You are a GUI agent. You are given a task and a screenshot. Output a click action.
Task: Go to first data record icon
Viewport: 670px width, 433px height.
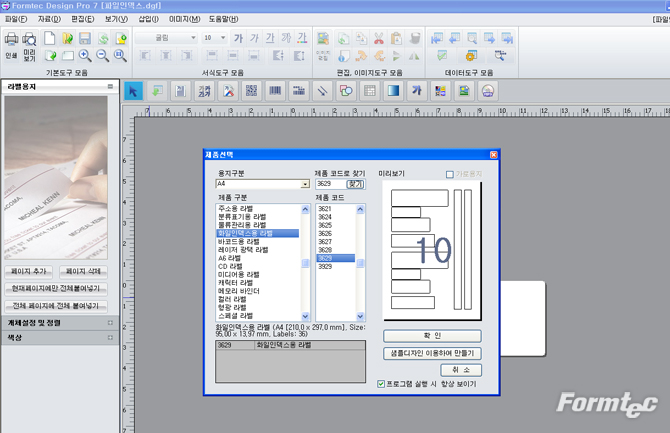[x=436, y=38]
